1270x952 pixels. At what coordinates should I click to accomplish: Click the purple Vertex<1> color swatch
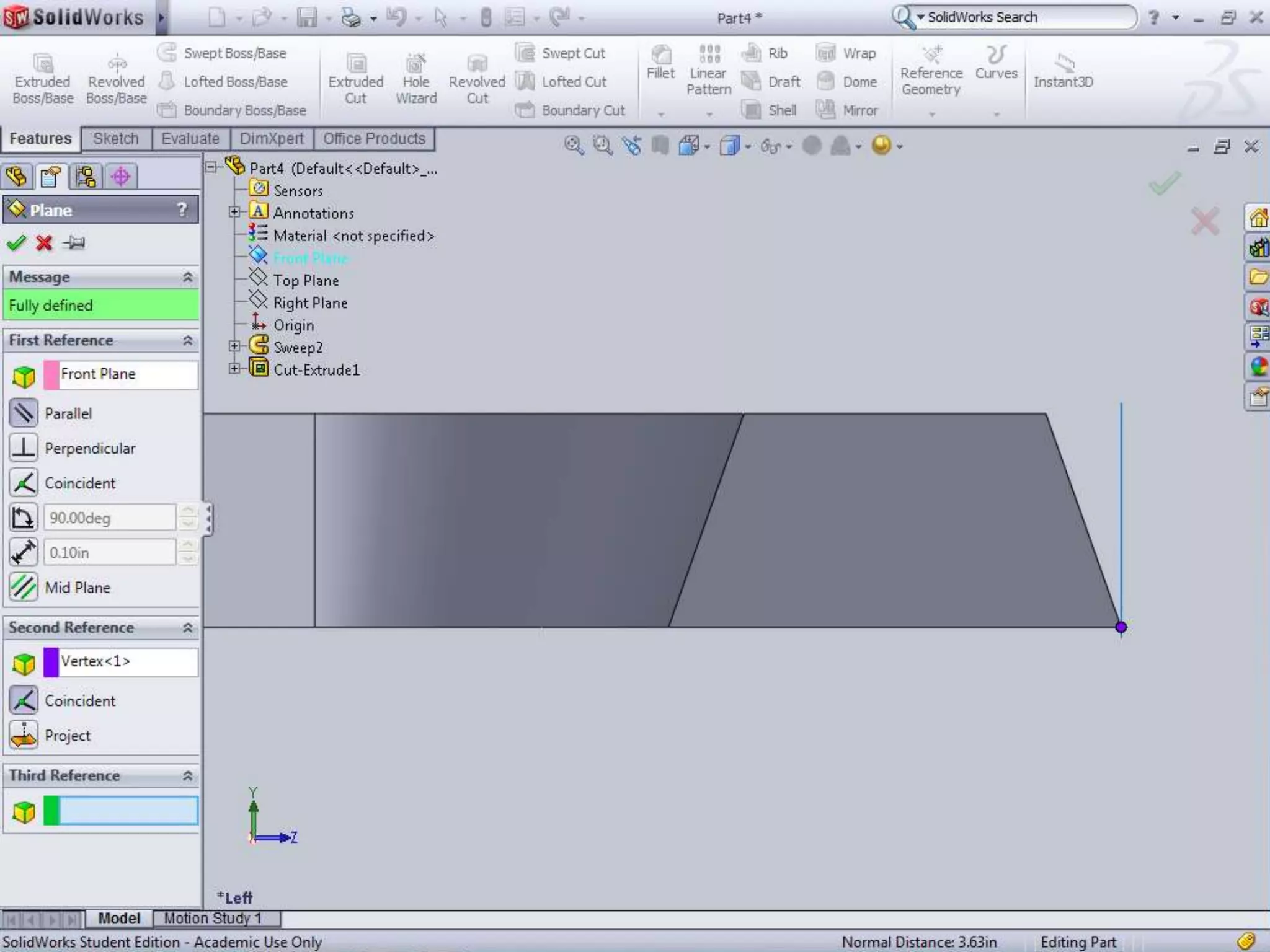pyautogui.click(x=51, y=662)
